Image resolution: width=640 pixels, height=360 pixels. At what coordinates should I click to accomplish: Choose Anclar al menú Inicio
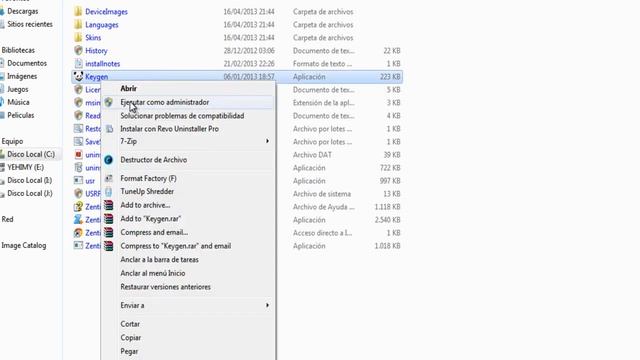[x=153, y=273]
